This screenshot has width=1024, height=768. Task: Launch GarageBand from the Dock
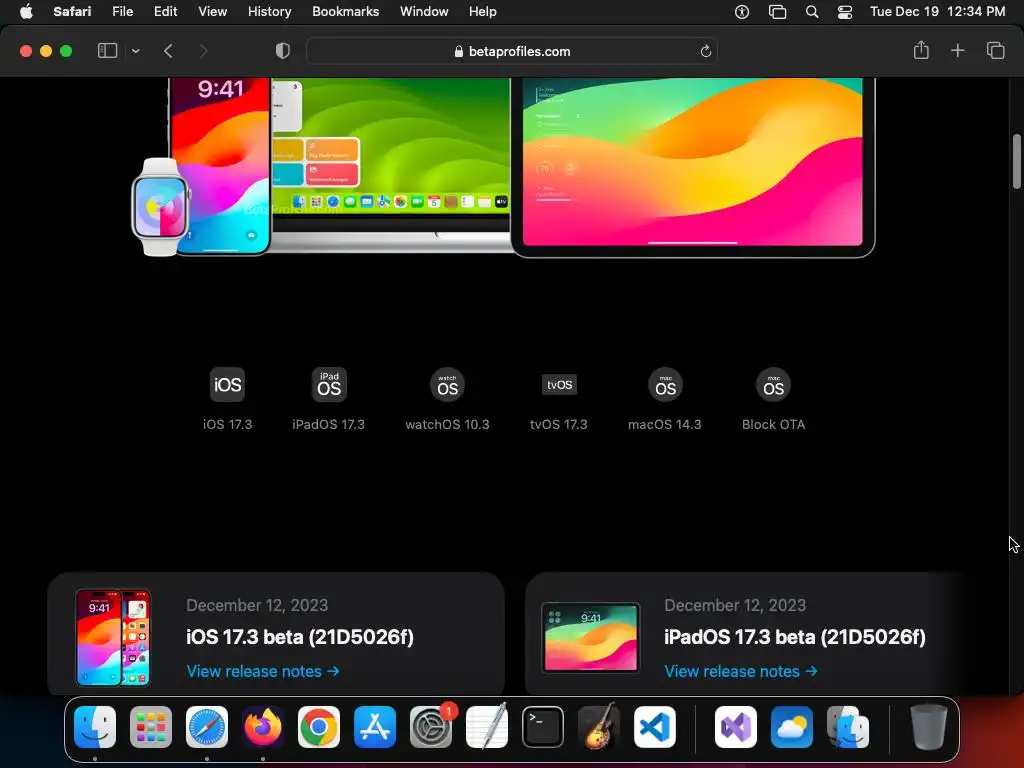(599, 726)
